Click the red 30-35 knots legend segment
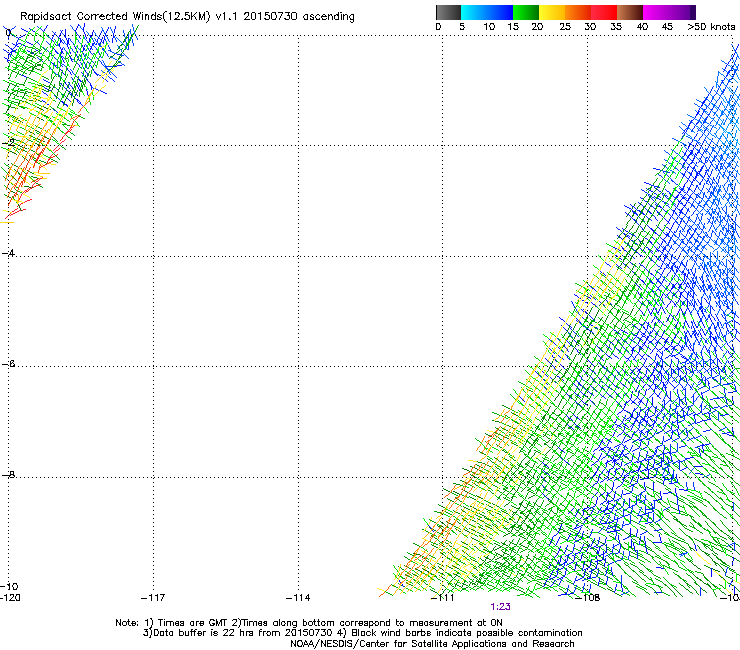The width and height of the screenshot is (740, 650). tap(604, 12)
